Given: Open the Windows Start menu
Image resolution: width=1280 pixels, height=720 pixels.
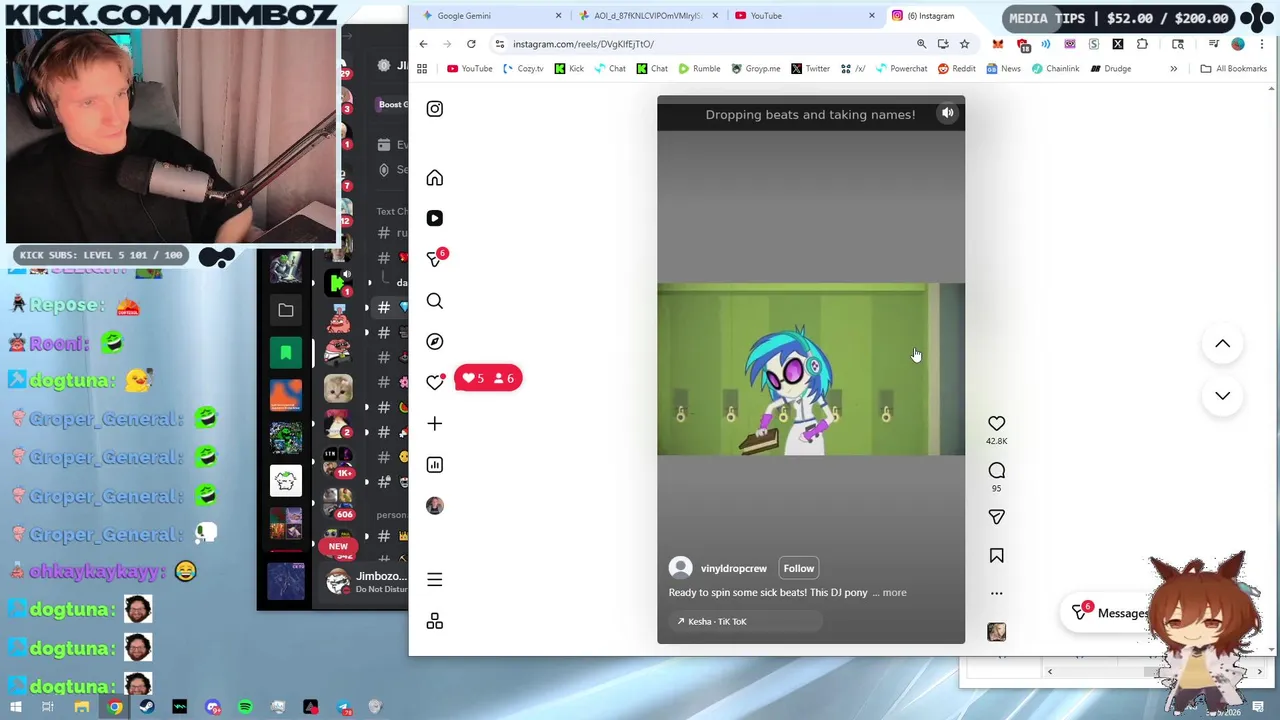Looking at the screenshot, I should click(15, 708).
